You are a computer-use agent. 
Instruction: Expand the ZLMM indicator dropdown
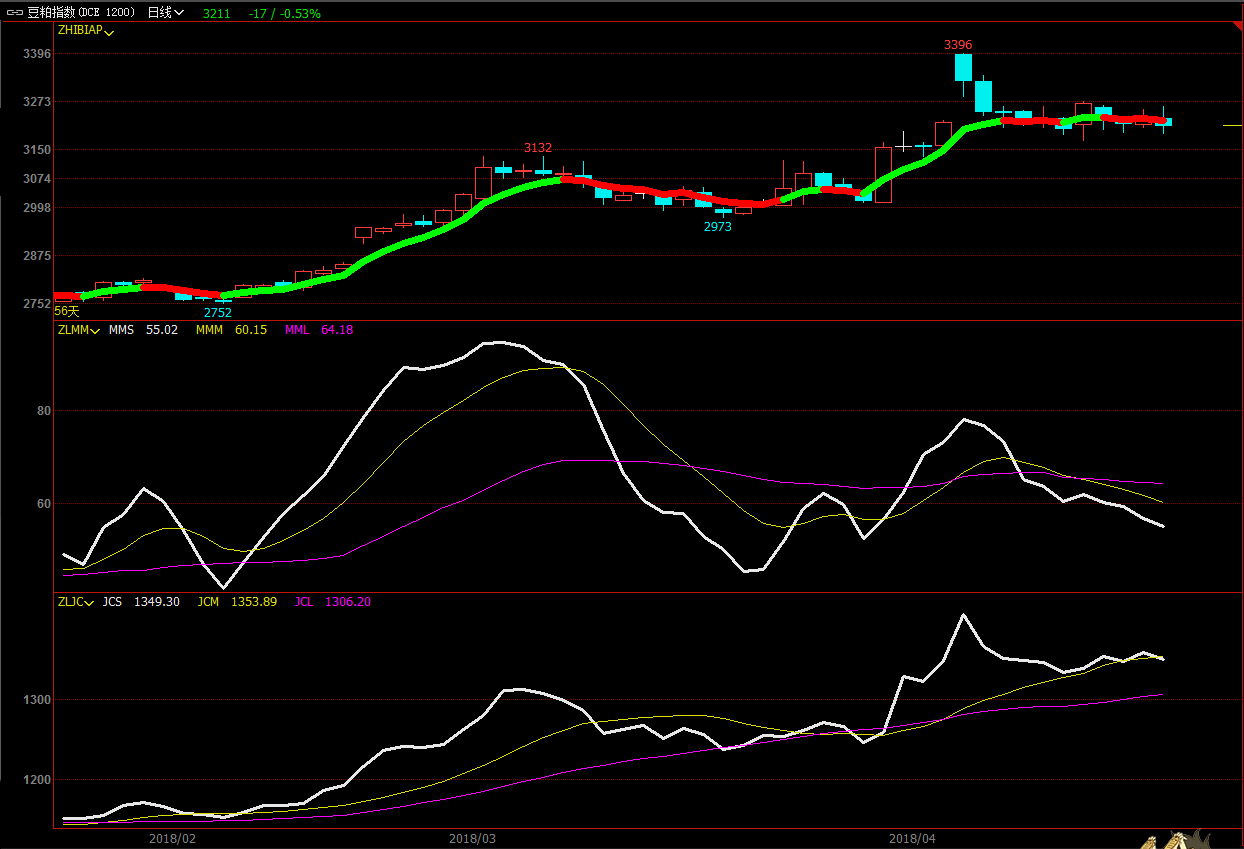click(x=79, y=330)
